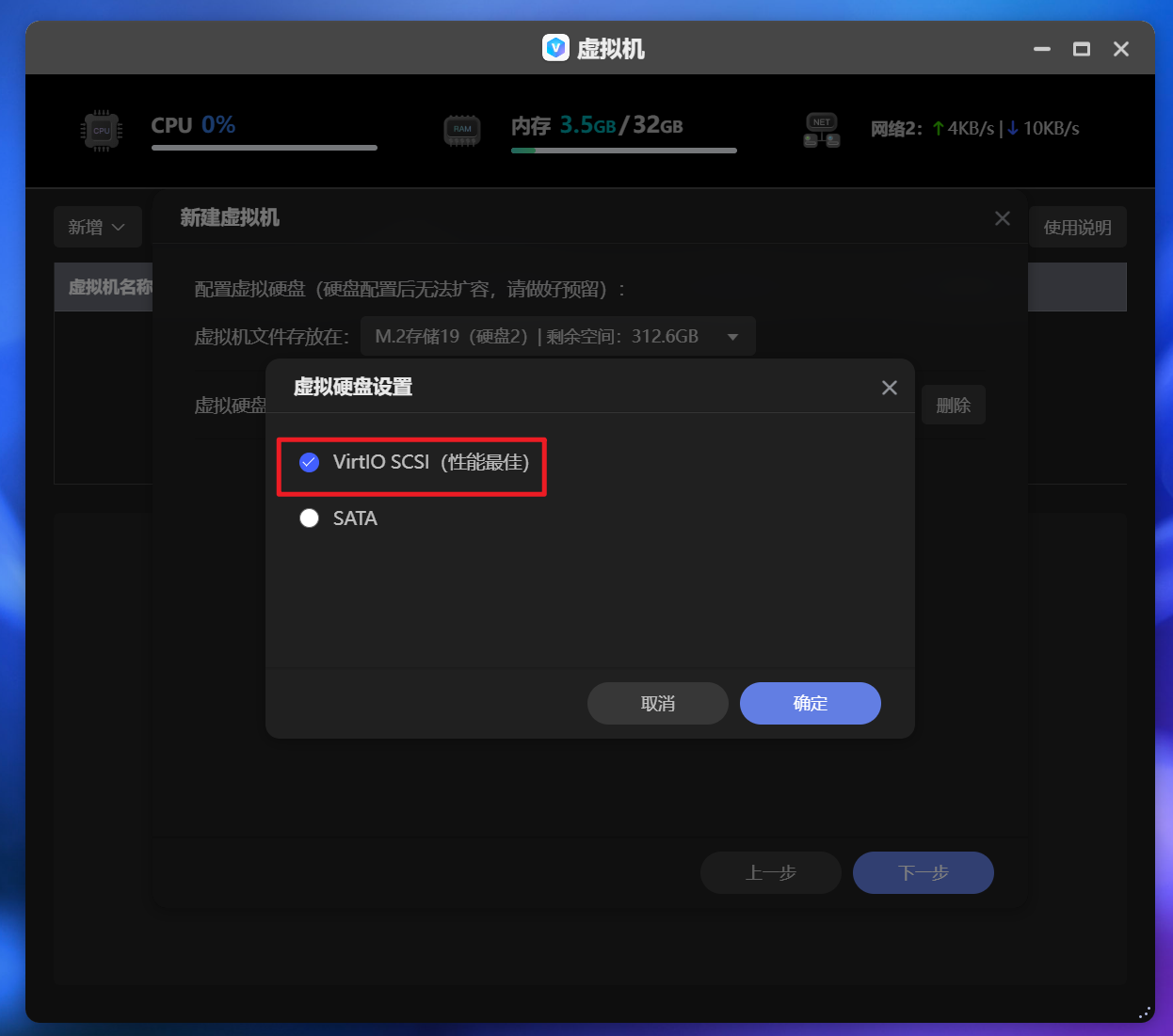This screenshot has width=1173, height=1036.
Task: Click the 虚拟硬盘设置 dialog title
Action: click(353, 387)
